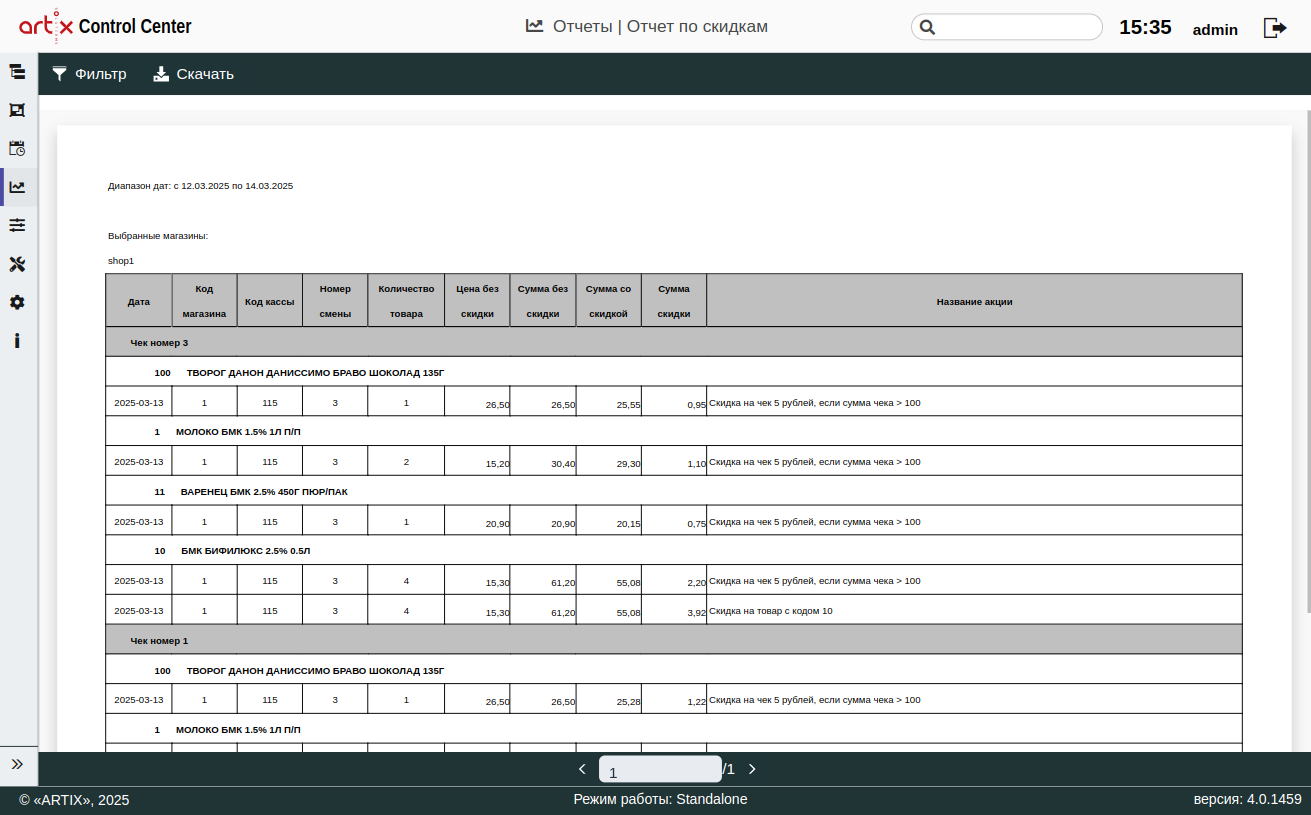This screenshot has height=815, width=1311.
Task: Click the ВАРЕНЕЦ БМК 2.5% 450Г ПЮР/ПАК row
Action: (x=674, y=491)
